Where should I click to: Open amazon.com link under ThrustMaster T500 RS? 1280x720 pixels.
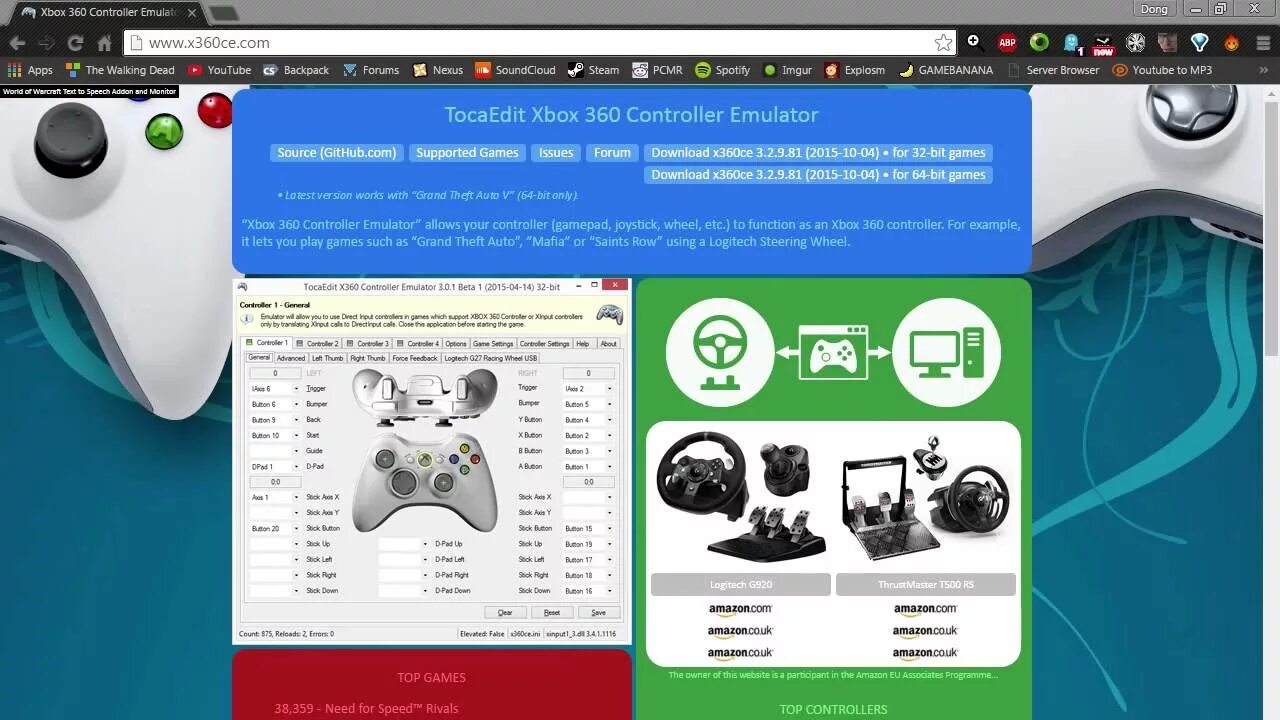click(926, 609)
